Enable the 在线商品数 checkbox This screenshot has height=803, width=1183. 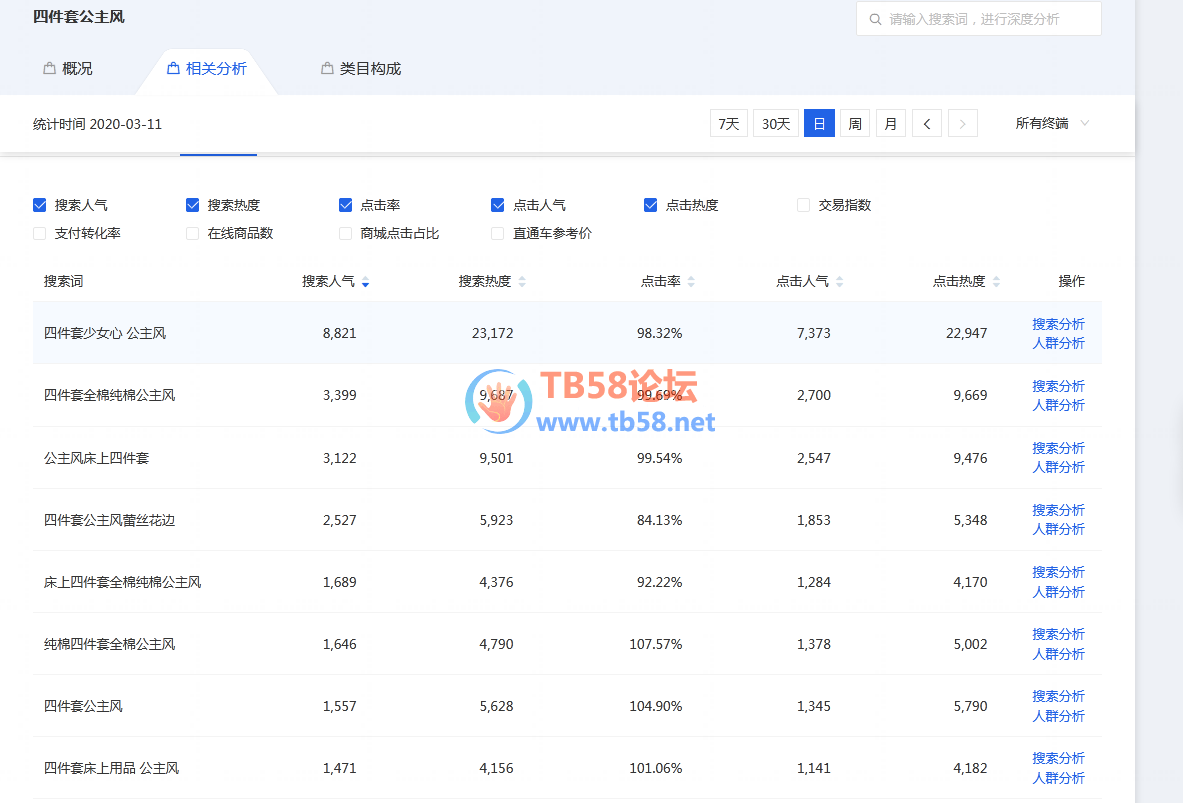pyautogui.click(x=192, y=234)
